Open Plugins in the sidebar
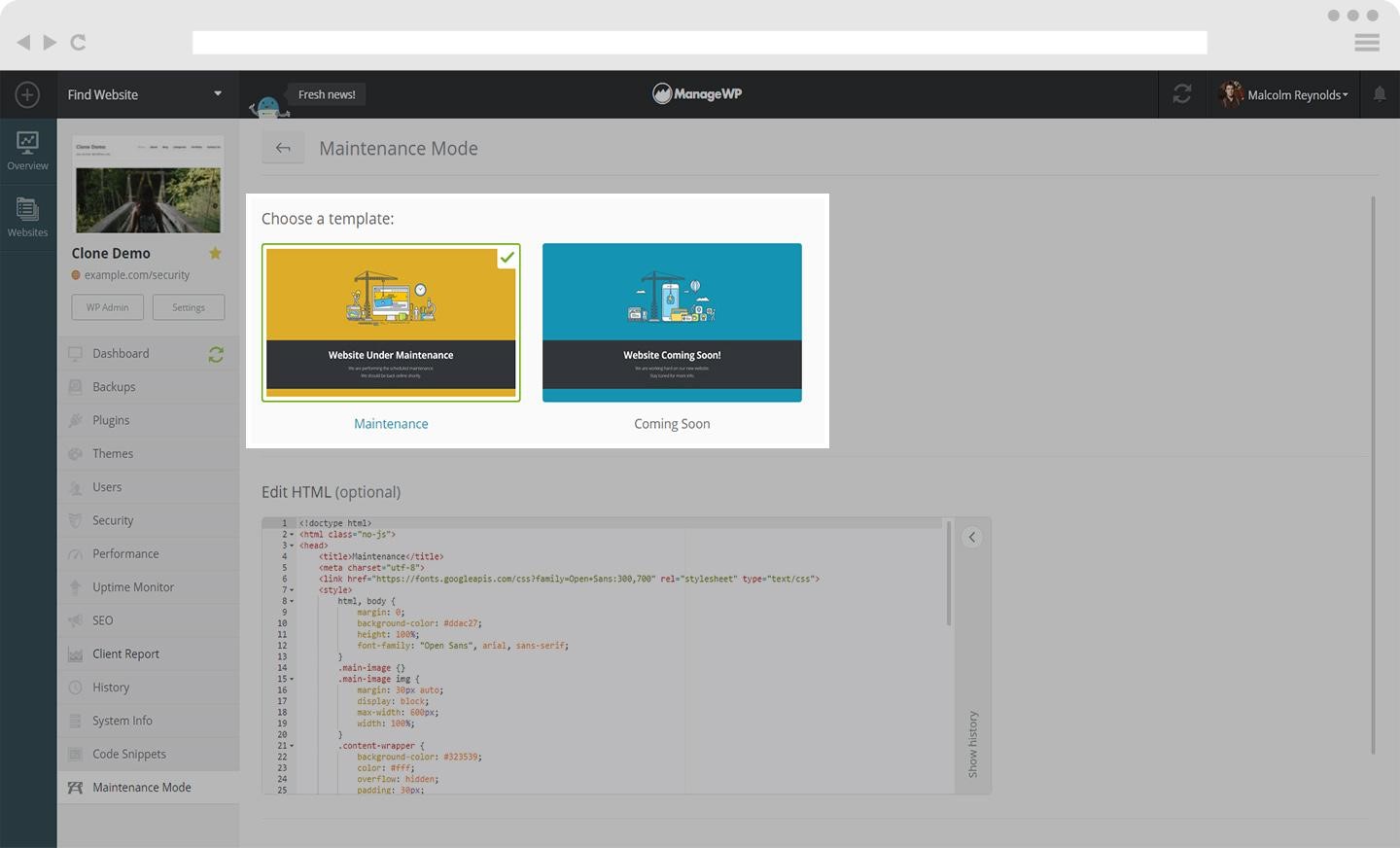 (148, 420)
